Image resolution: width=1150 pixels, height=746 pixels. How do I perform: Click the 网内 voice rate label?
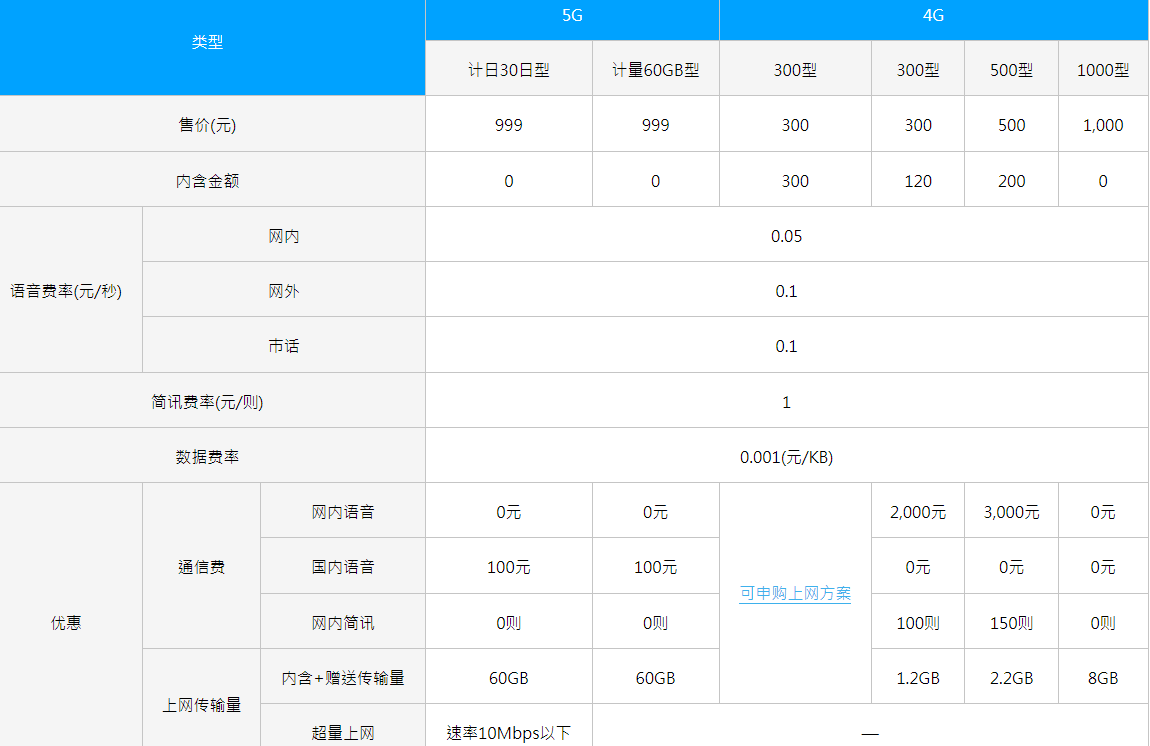click(284, 236)
